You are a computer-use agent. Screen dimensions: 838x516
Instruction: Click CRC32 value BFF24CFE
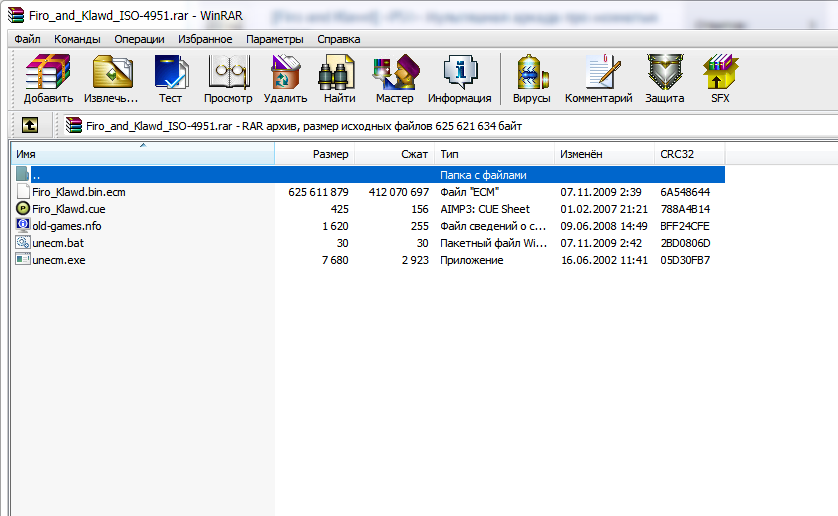coord(685,226)
